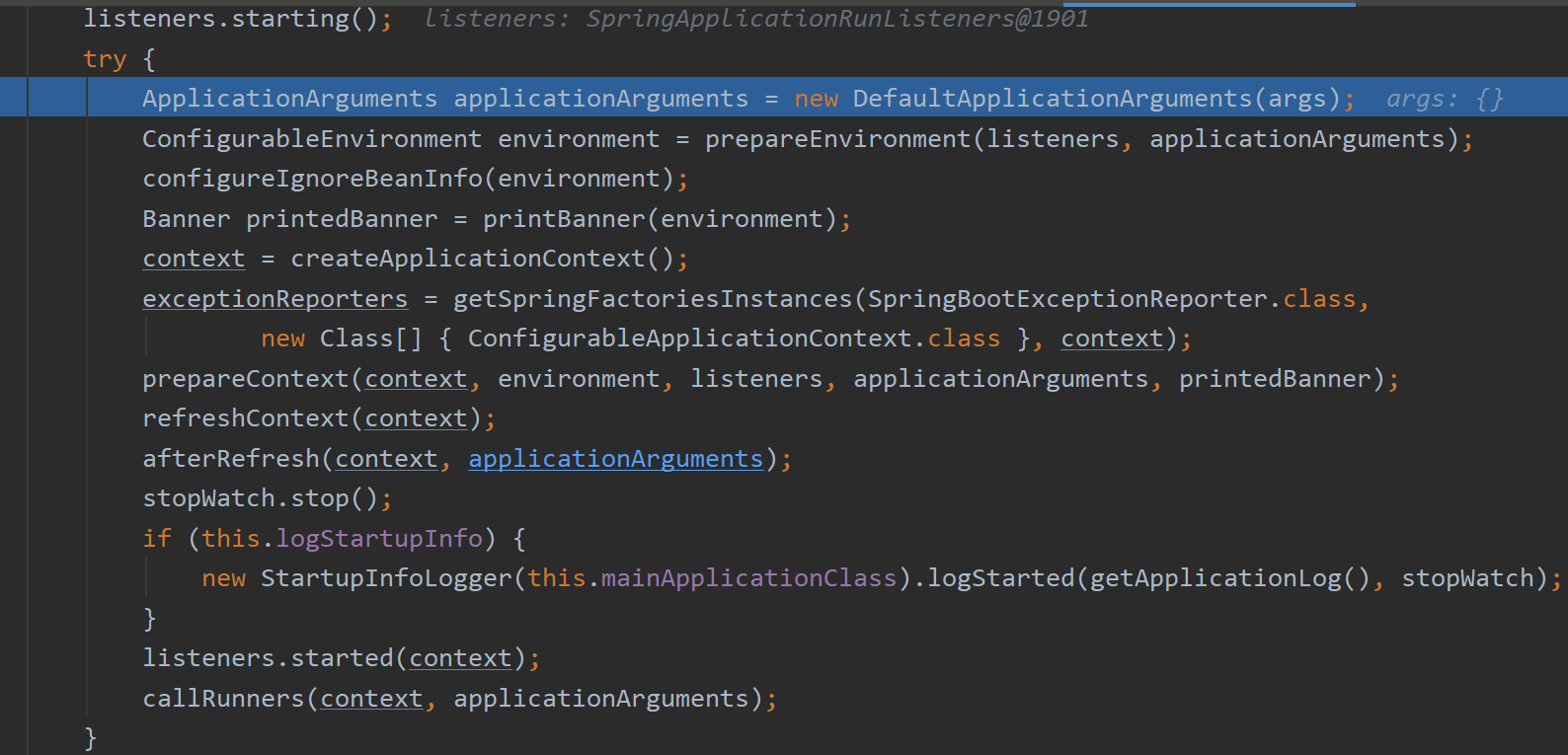Click the refreshContext method call
1568x755 pixels.
(246, 418)
